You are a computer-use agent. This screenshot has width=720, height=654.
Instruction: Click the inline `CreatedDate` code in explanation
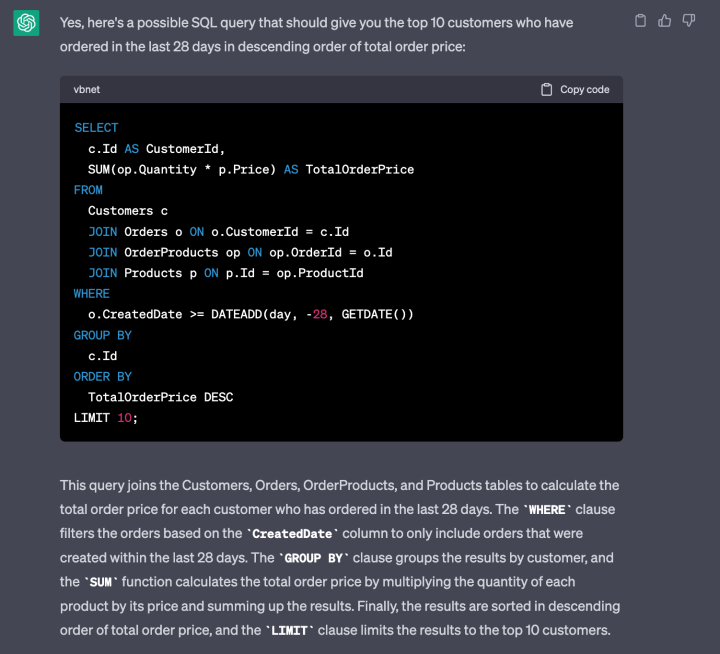point(292,534)
